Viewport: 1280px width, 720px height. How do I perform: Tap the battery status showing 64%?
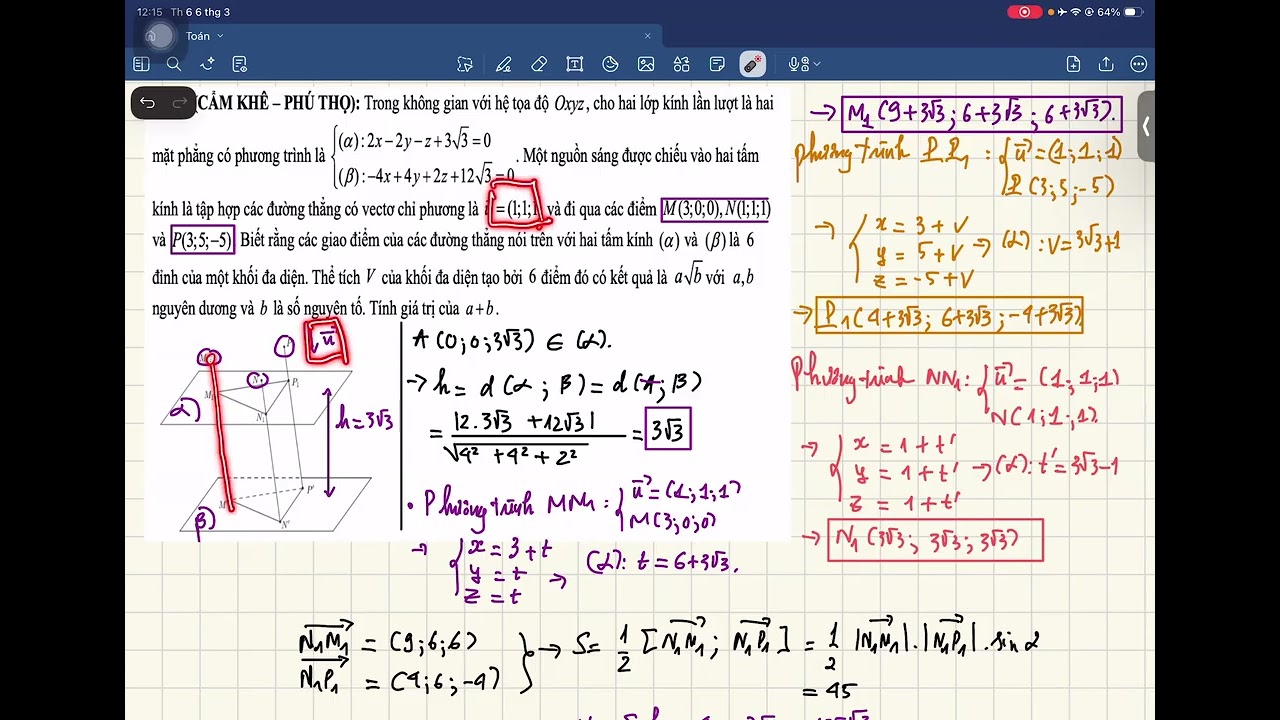tap(1119, 12)
